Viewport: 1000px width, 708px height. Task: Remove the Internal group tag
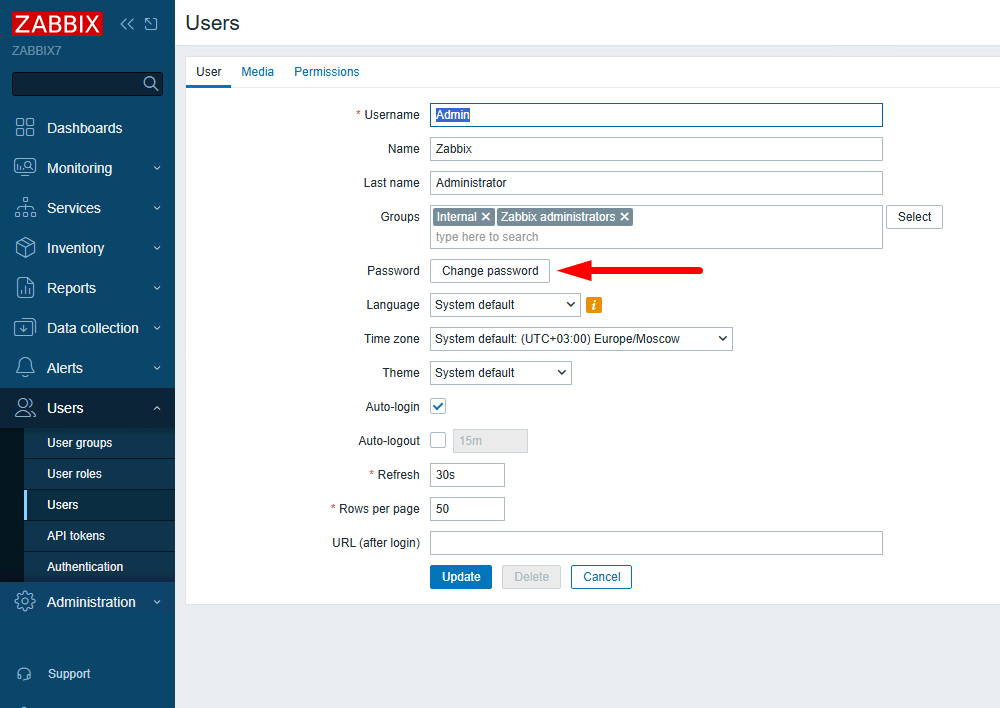pyautogui.click(x=486, y=217)
